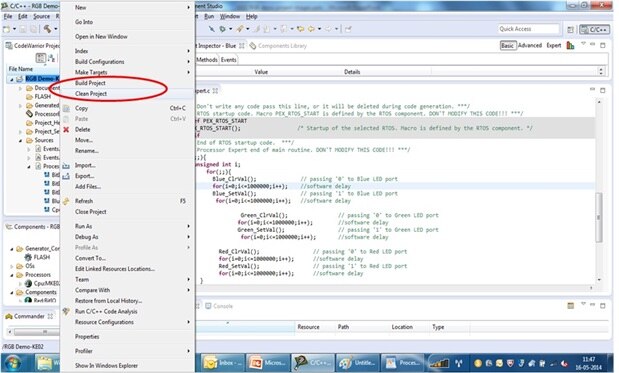Viewport: 619px width, 373px height.
Task: Open the Debug As submenu
Action: (x=128, y=237)
